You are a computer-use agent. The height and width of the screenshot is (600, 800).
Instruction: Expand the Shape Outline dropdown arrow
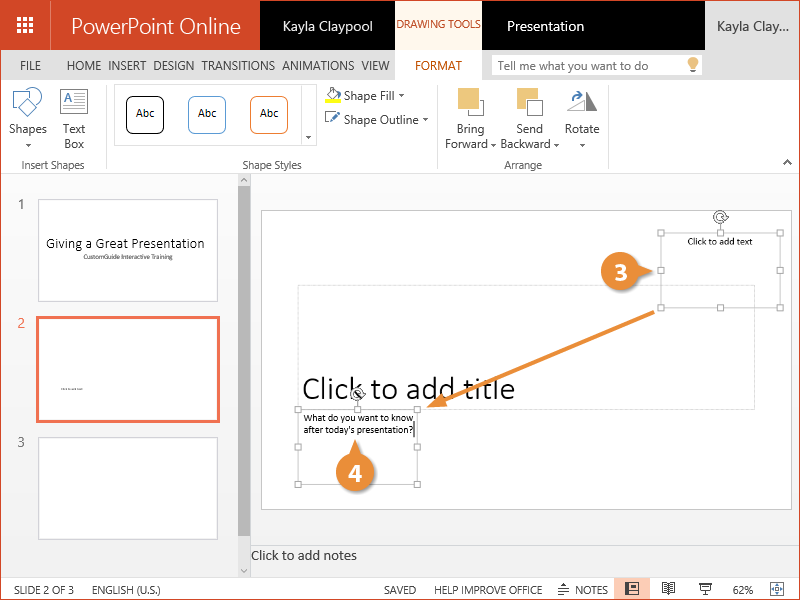425,120
